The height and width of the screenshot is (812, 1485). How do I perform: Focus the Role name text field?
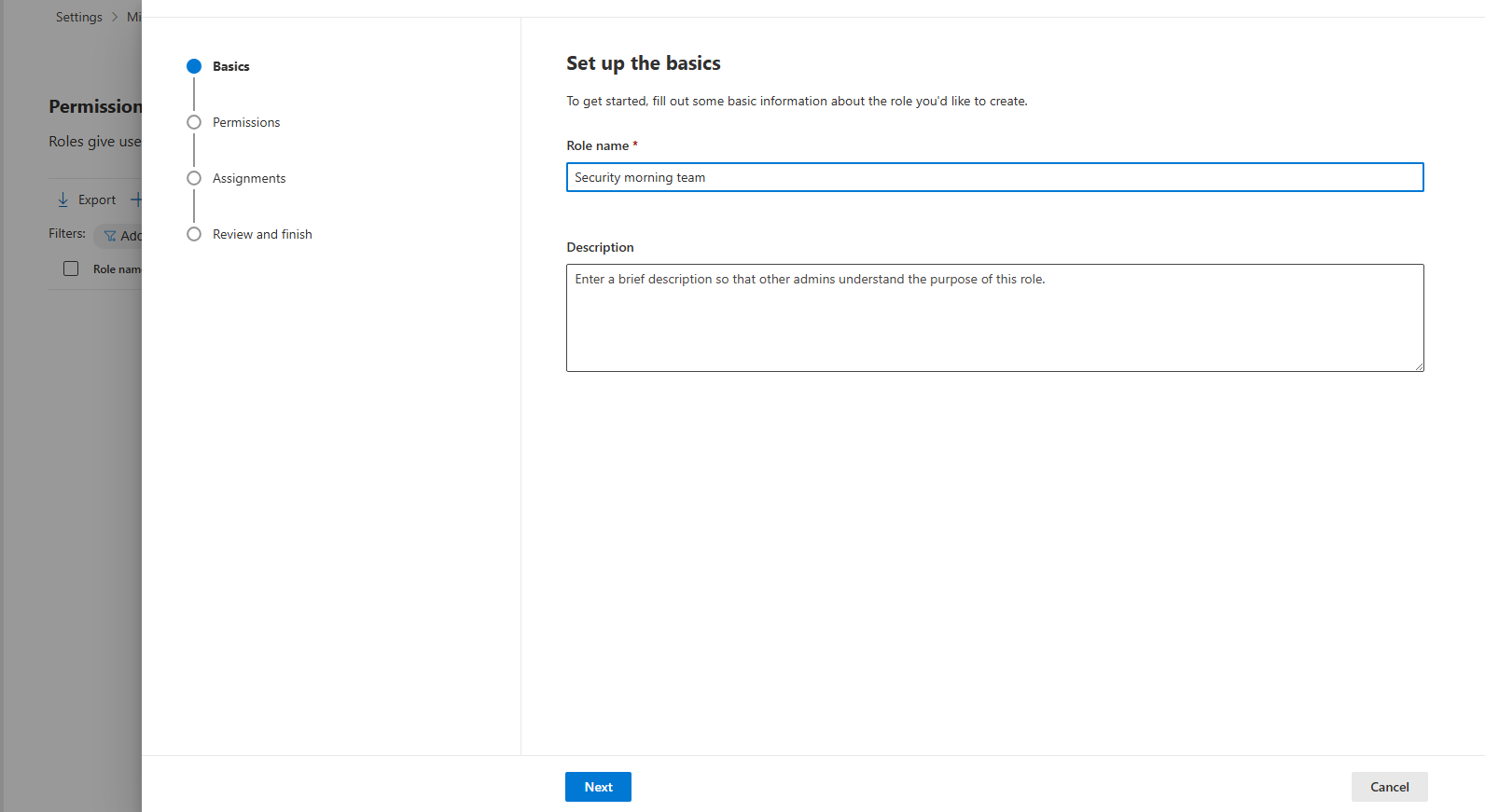tap(994, 177)
